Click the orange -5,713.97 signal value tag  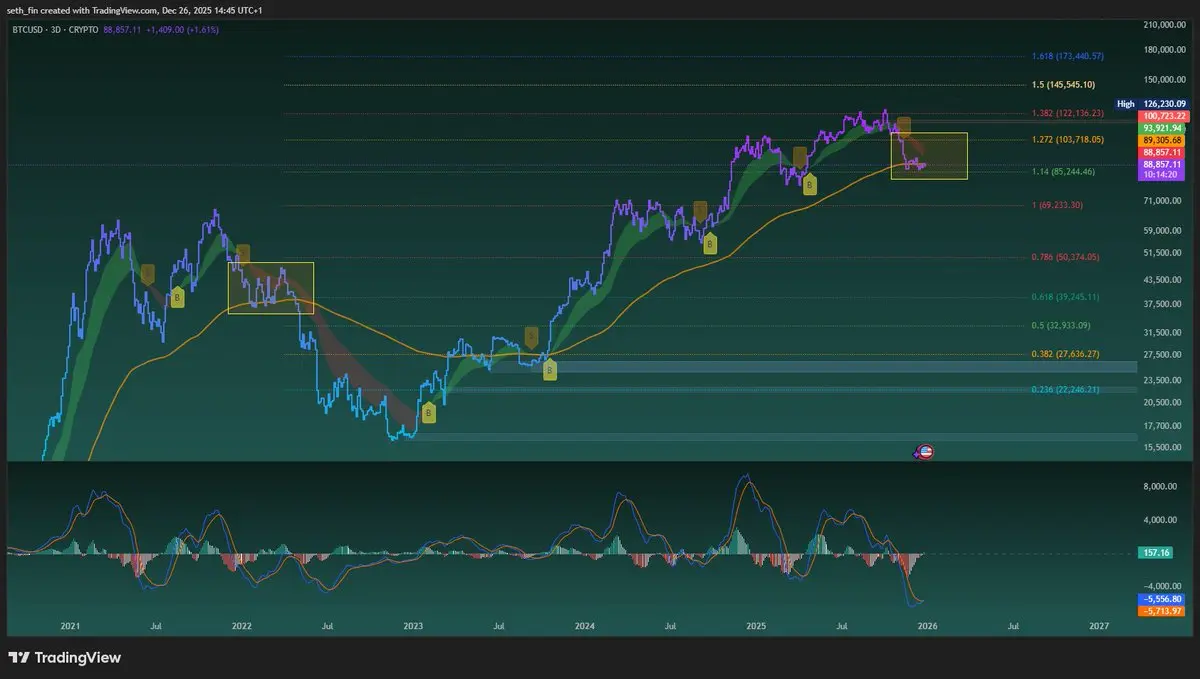point(1164,611)
